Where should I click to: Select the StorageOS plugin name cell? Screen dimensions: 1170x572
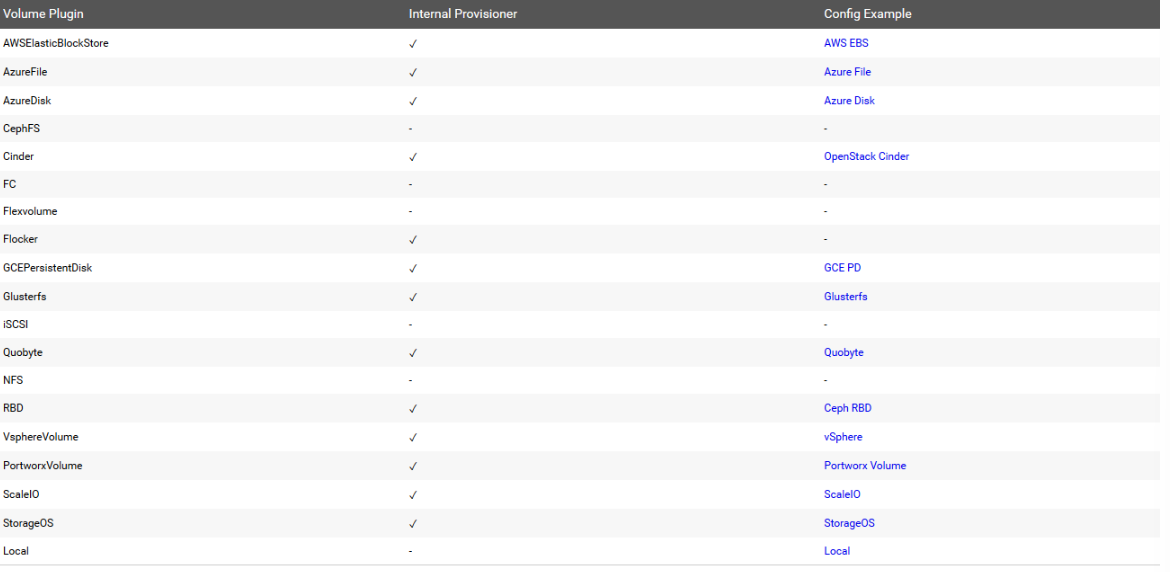point(28,524)
